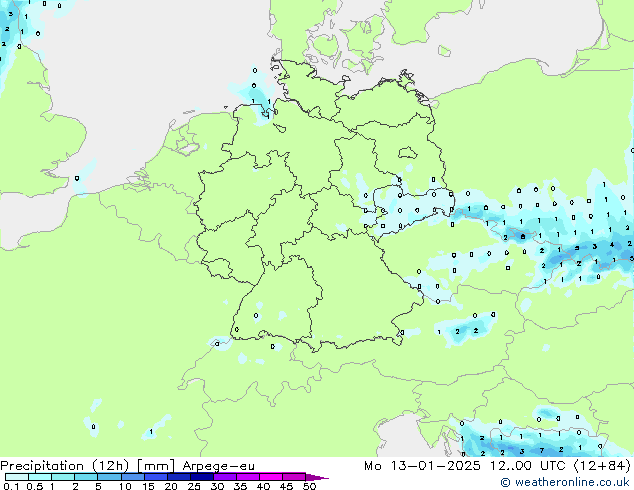Image resolution: width=634 pixels, height=490 pixels.
Task: Select the magenta swatch between 40 and 45
Action: click(x=270, y=477)
